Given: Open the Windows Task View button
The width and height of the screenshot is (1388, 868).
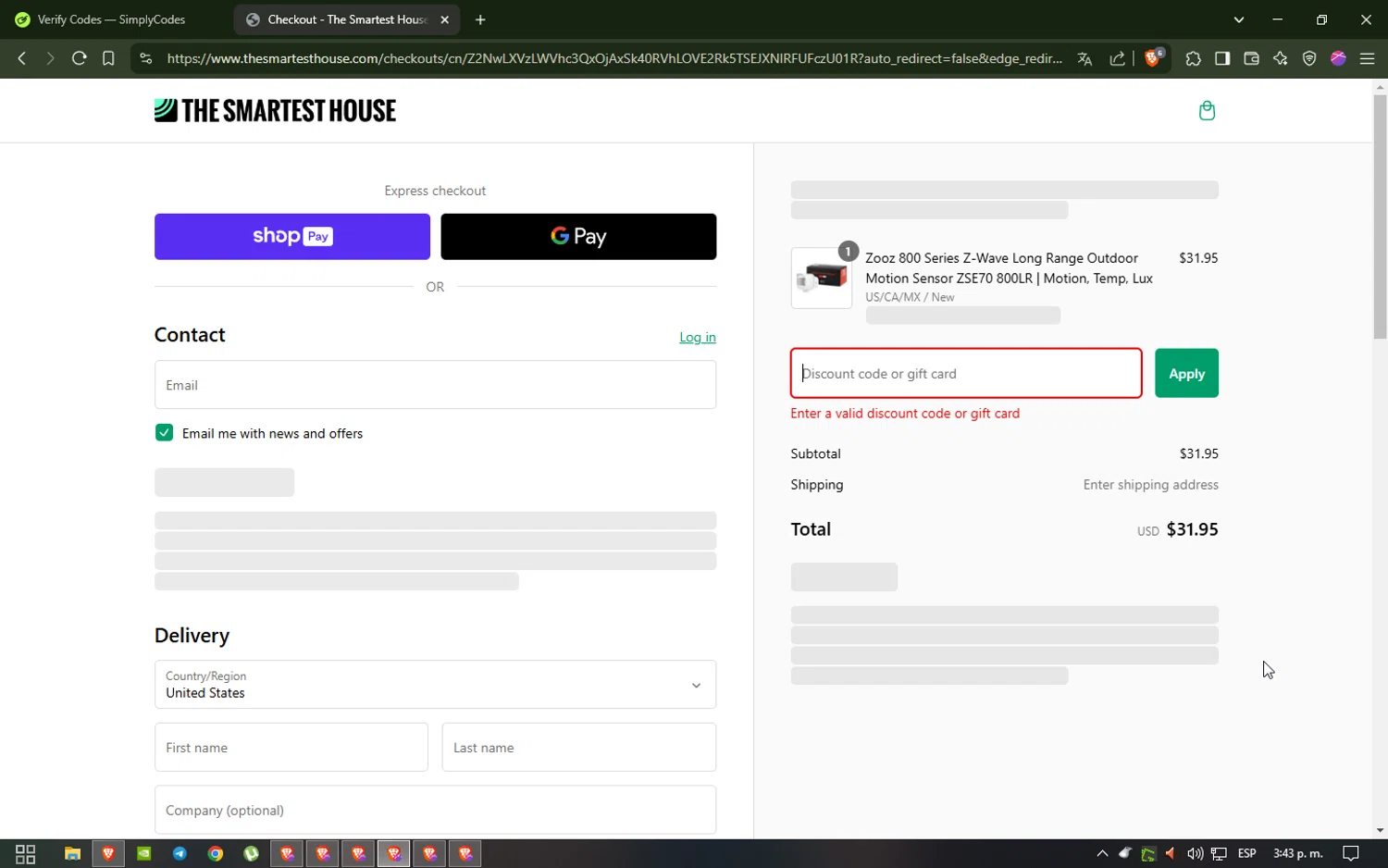Looking at the screenshot, I should click(x=26, y=854).
